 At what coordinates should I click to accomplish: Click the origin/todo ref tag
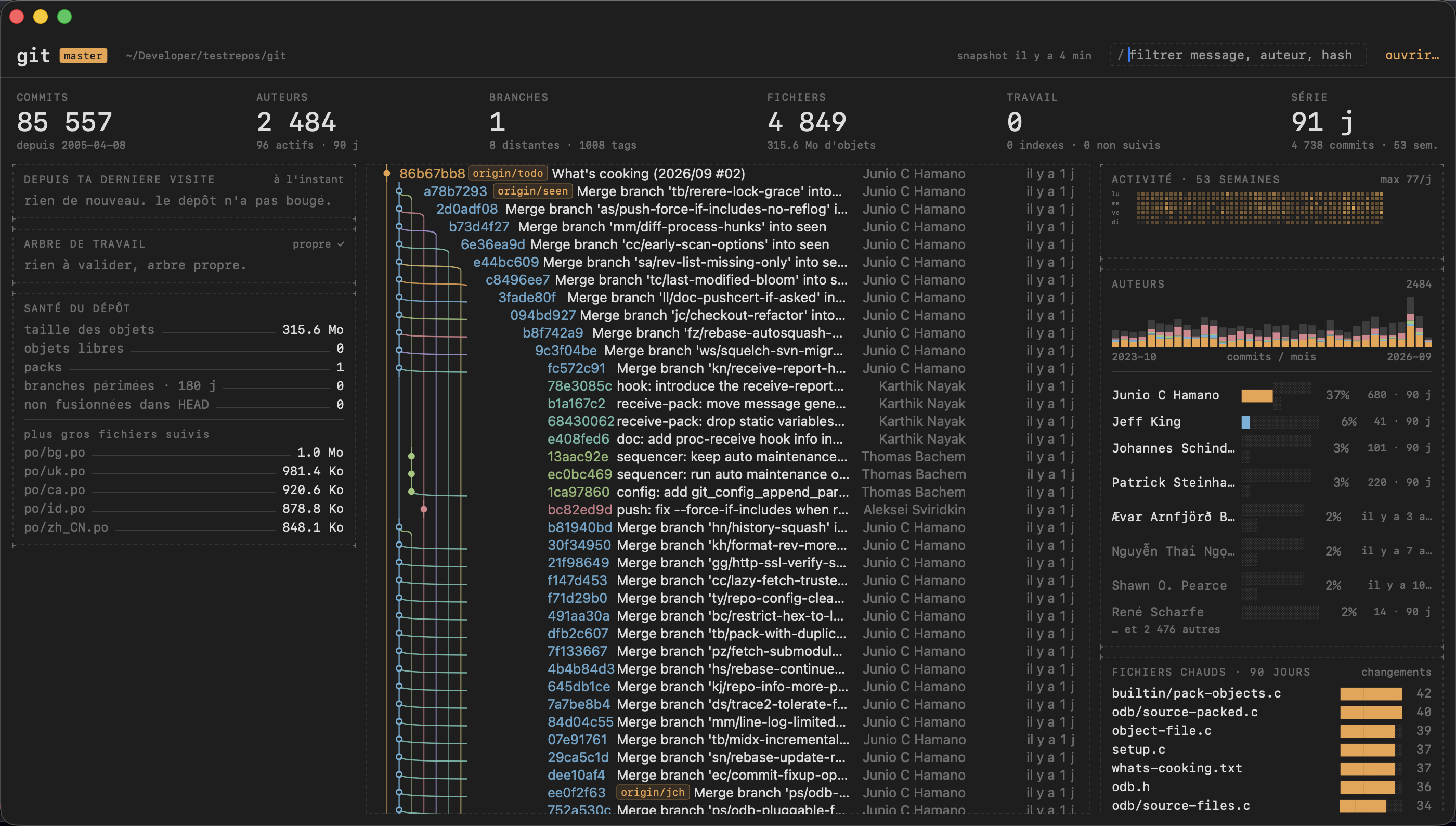click(508, 174)
